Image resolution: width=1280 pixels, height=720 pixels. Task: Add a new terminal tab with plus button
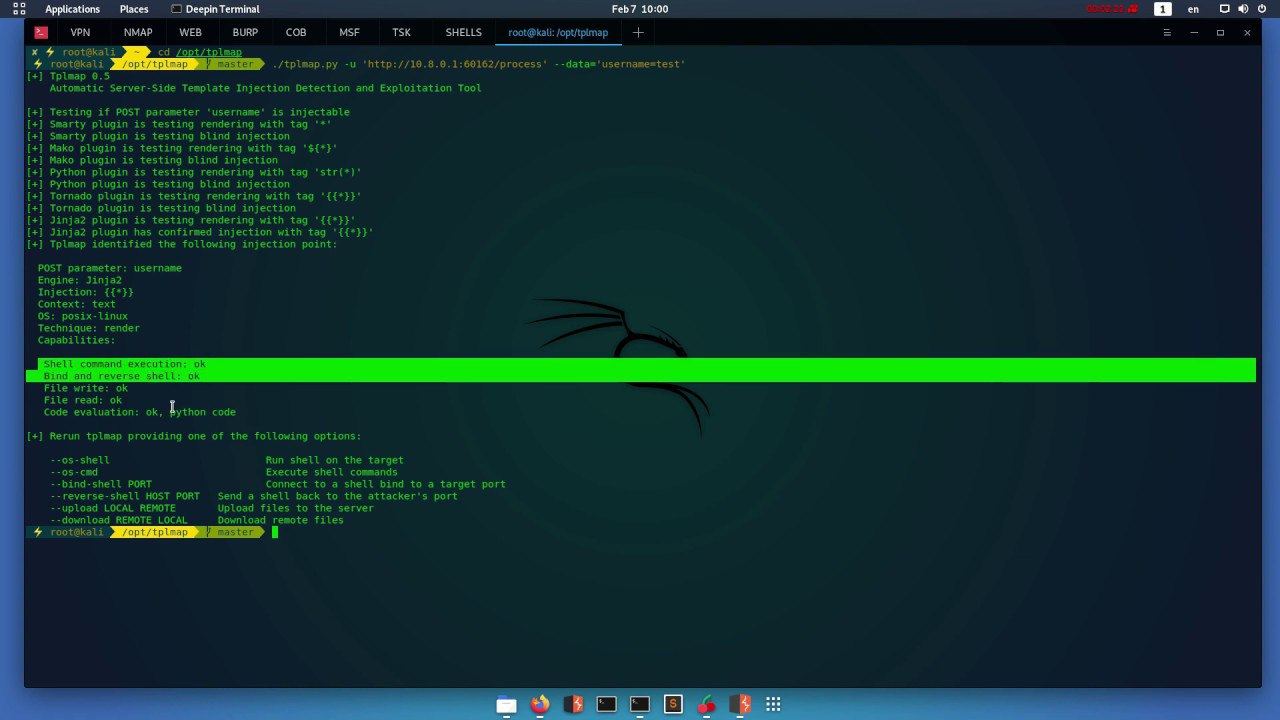coord(638,32)
